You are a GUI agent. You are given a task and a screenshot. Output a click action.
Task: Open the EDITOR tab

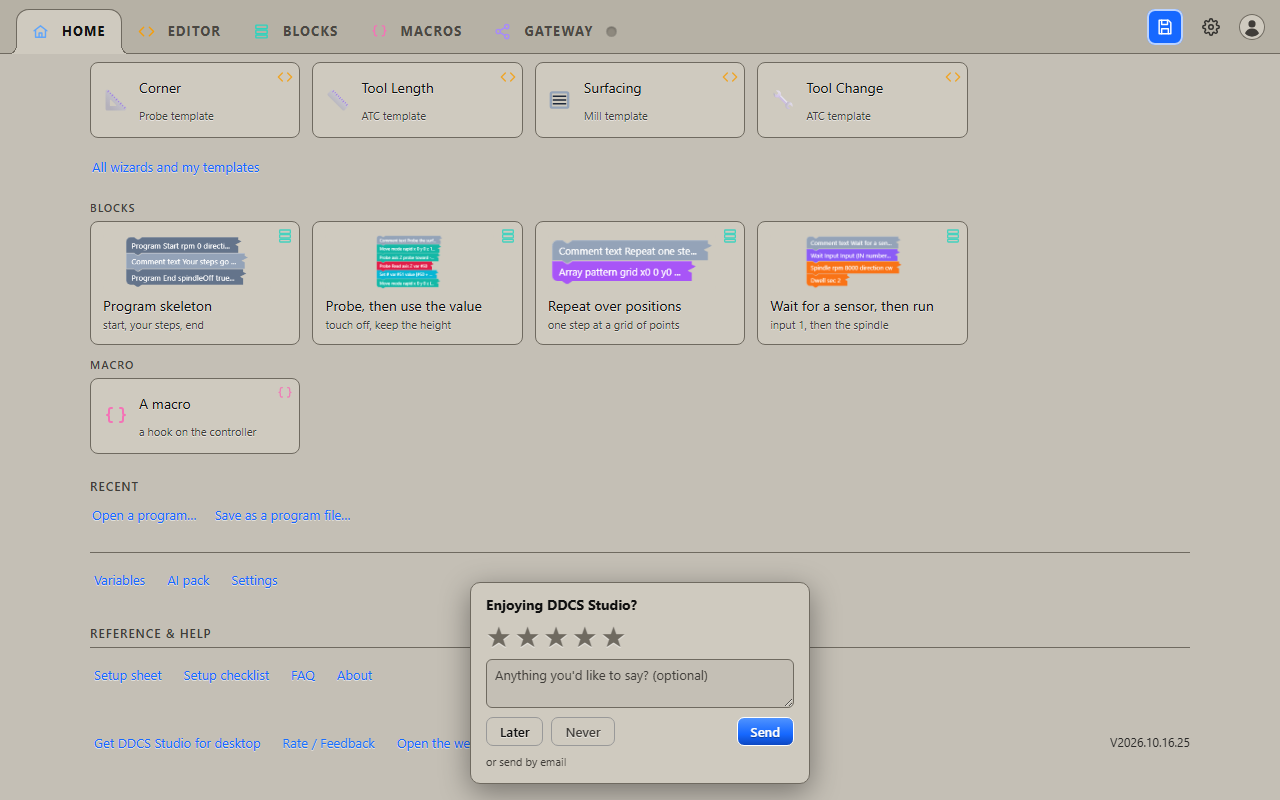(x=179, y=31)
